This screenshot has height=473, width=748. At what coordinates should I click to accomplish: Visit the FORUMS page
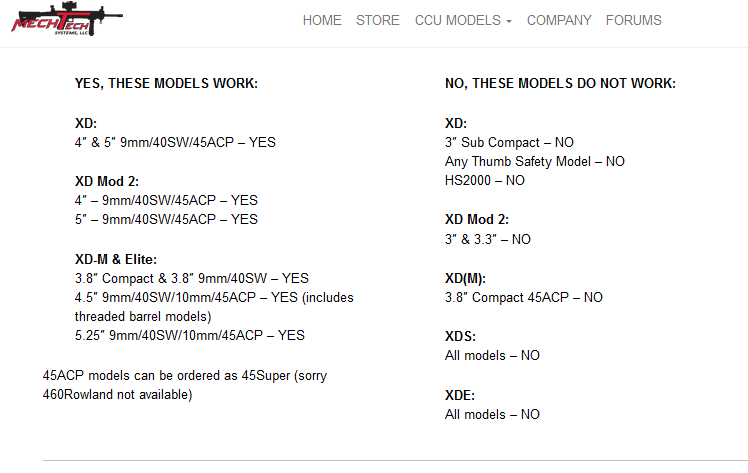coord(634,21)
